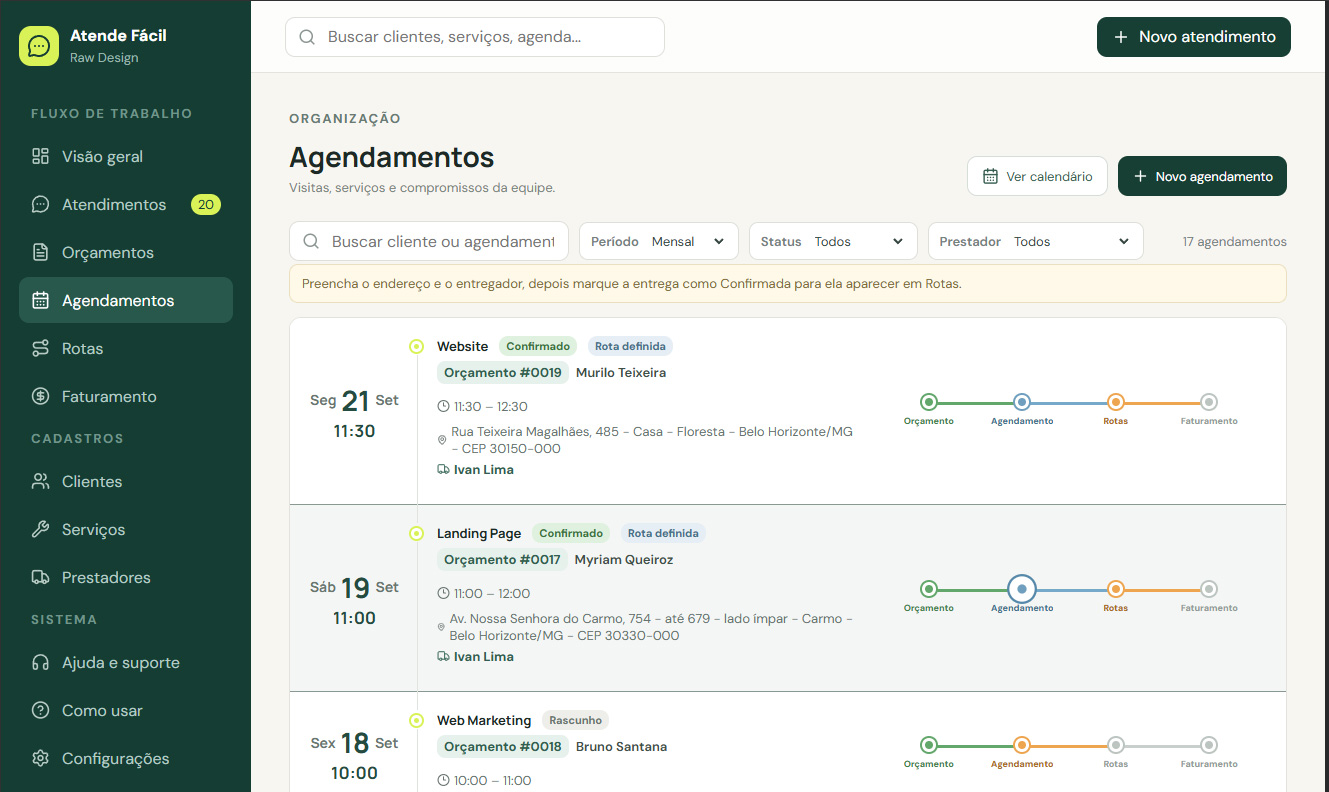
Task: Click the timeline dot next to Landing Page
Action: (x=416, y=534)
